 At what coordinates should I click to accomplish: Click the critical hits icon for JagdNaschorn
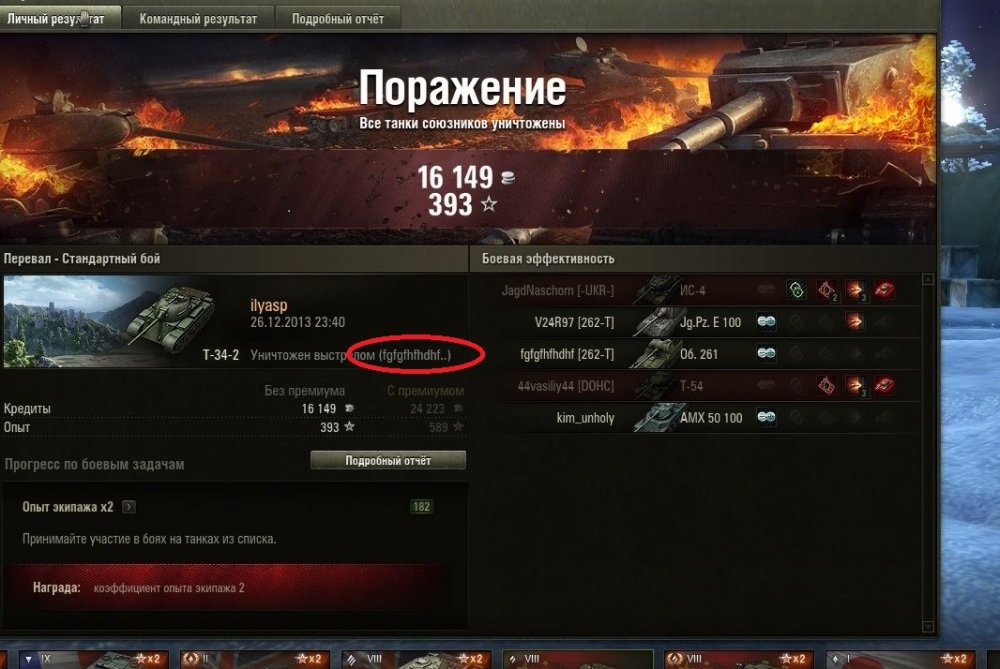click(827, 290)
